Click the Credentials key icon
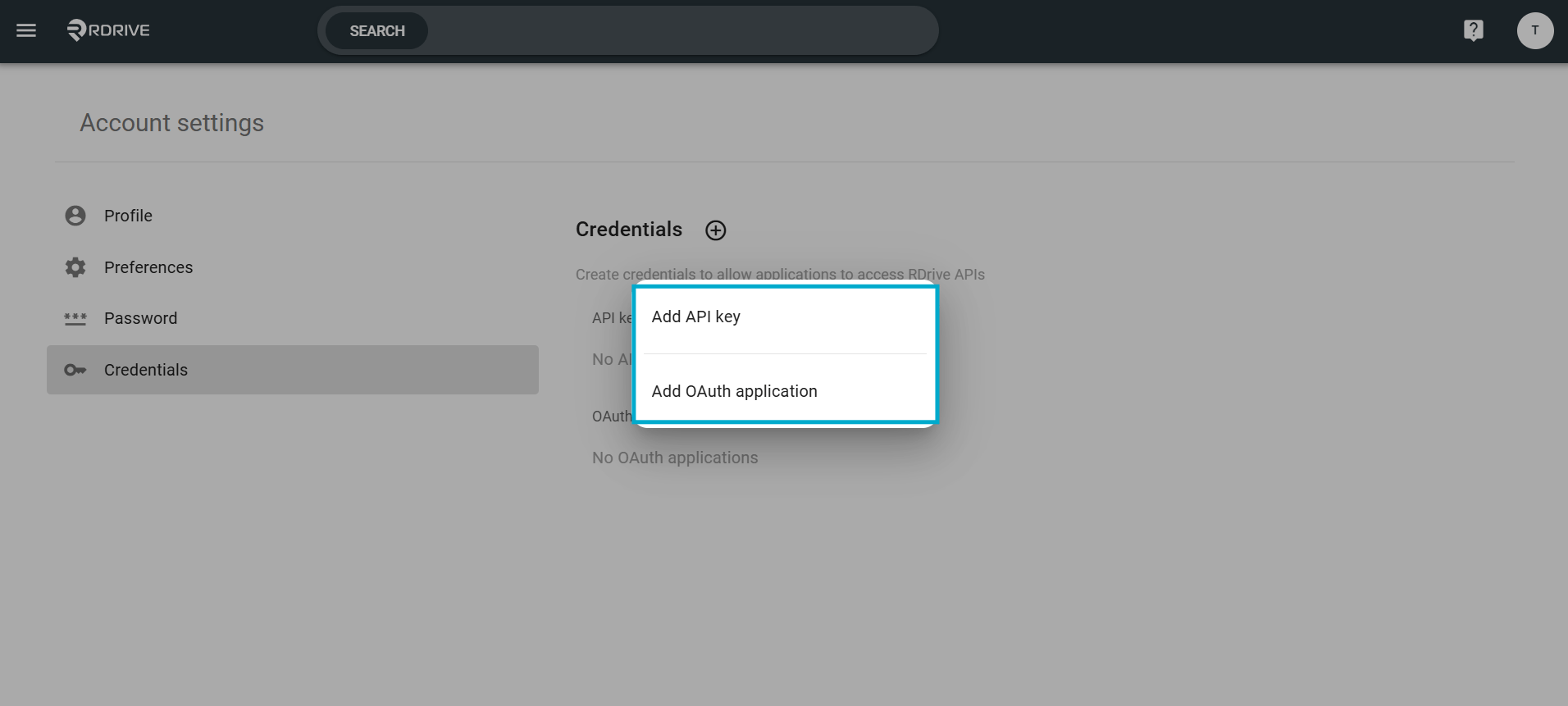This screenshot has height=706, width=1568. (x=75, y=370)
